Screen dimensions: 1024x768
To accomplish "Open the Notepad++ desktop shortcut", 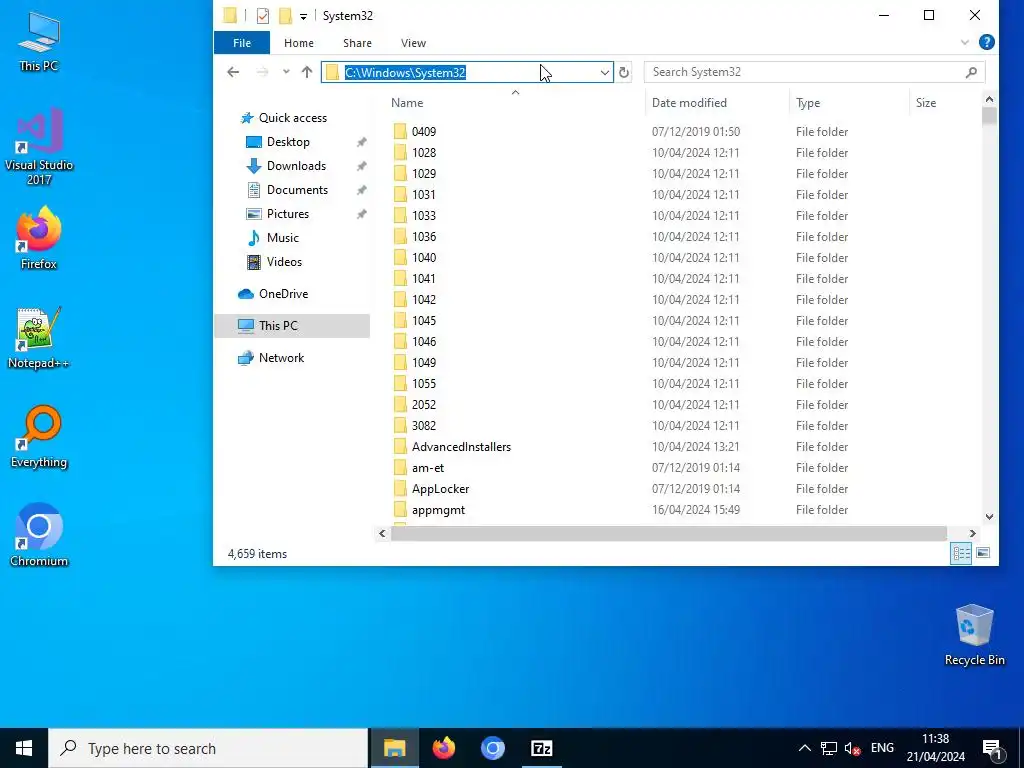I will pos(39,338).
